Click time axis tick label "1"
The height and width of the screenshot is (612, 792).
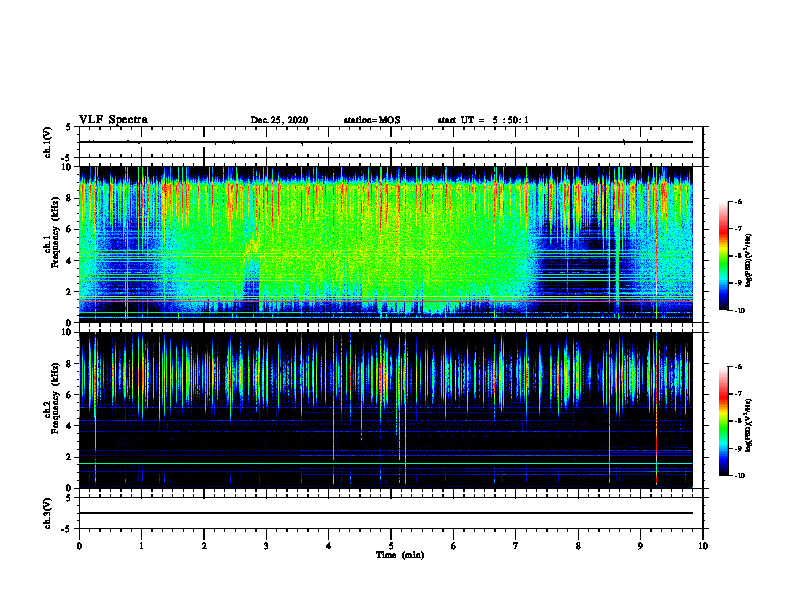point(141,546)
